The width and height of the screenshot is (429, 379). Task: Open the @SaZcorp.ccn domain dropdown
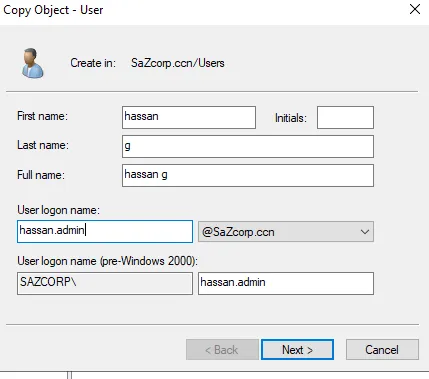coord(286,232)
